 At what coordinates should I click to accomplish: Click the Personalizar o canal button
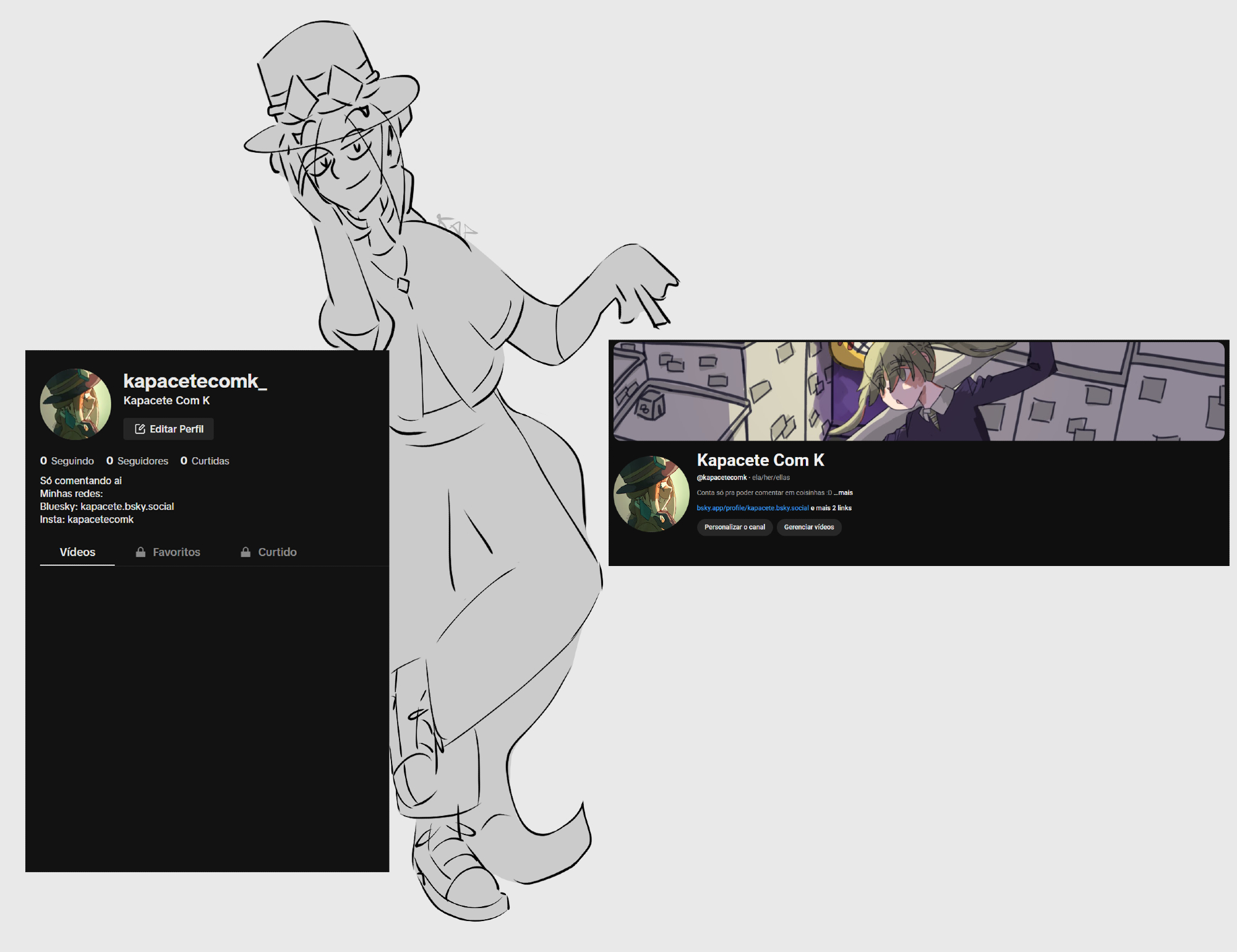pos(734,527)
